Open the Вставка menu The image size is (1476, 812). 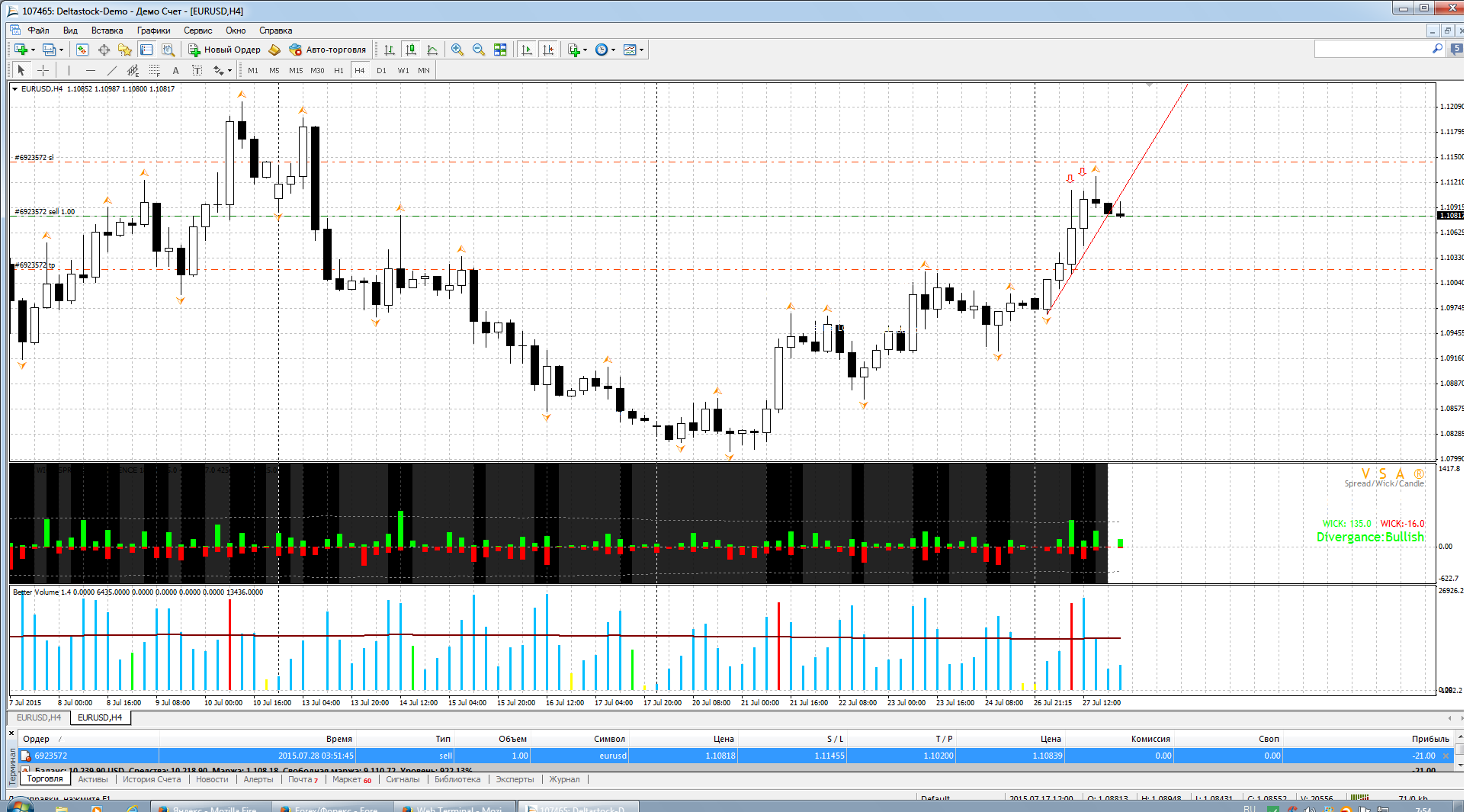point(107,30)
